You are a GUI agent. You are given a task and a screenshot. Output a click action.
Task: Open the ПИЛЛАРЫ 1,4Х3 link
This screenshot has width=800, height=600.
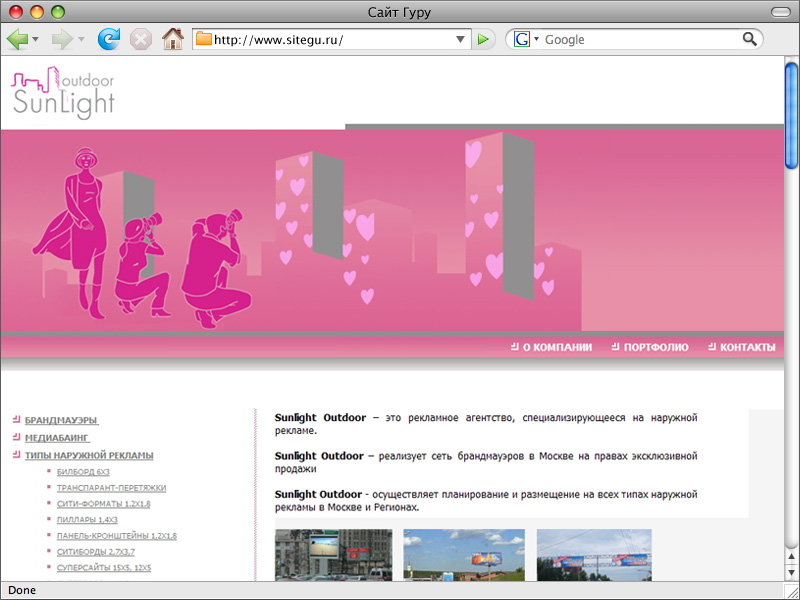87,519
